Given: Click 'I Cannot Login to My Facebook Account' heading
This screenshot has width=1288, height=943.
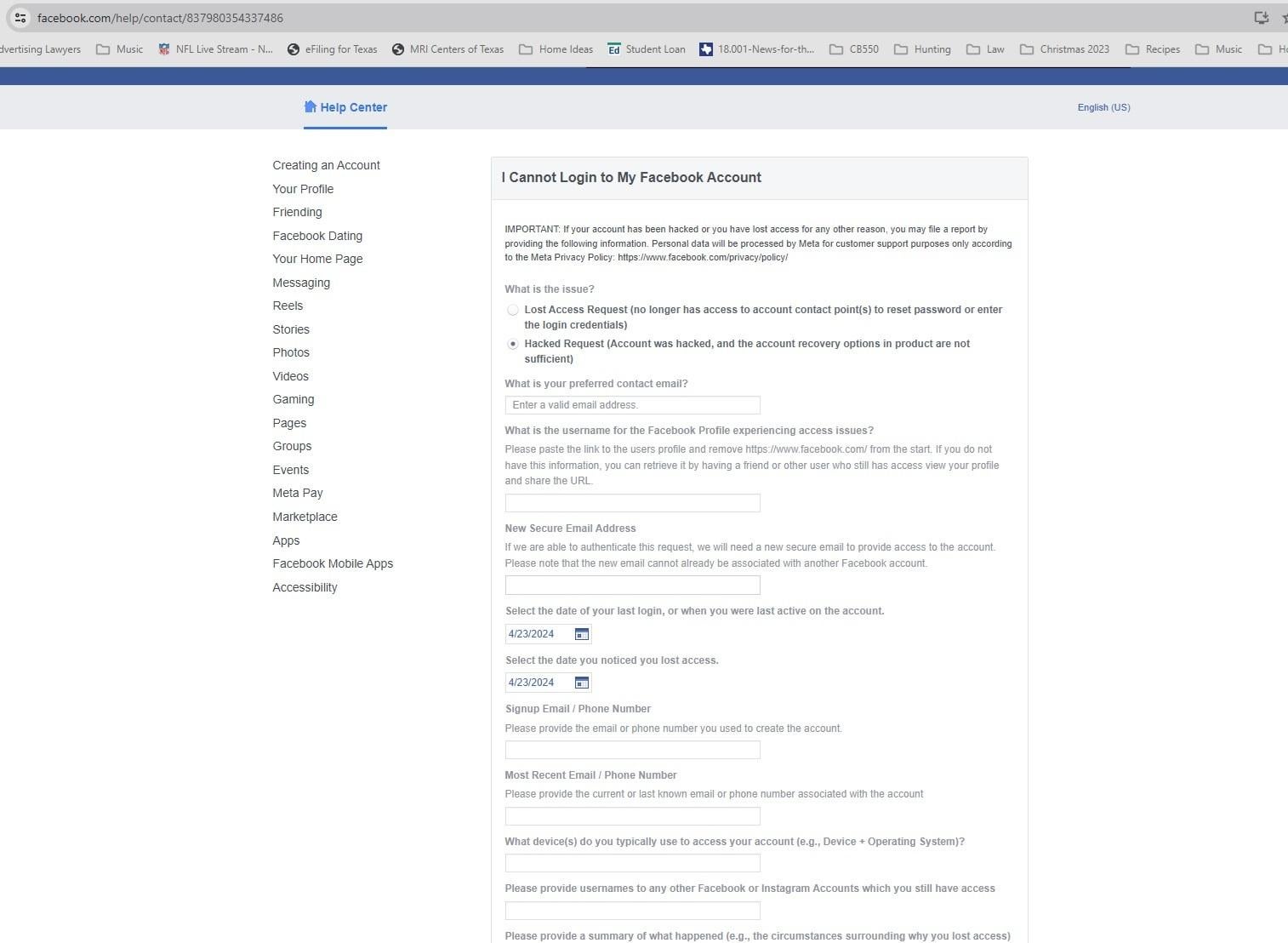Looking at the screenshot, I should tap(631, 177).
